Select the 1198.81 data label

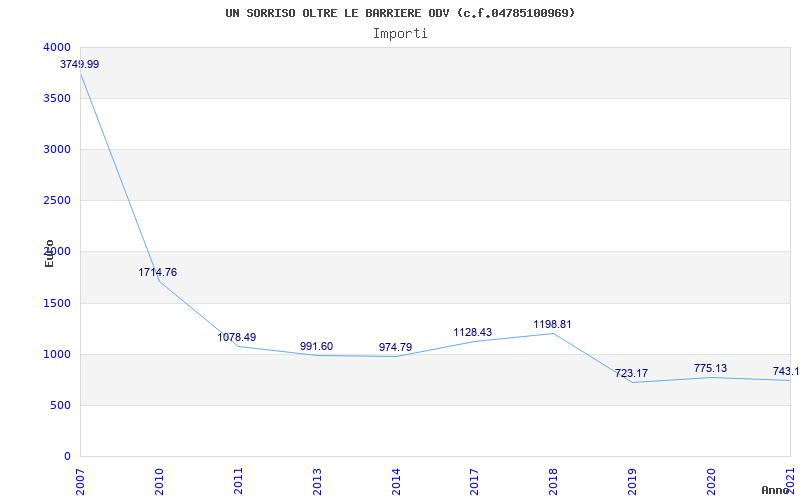(x=553, y=324)
